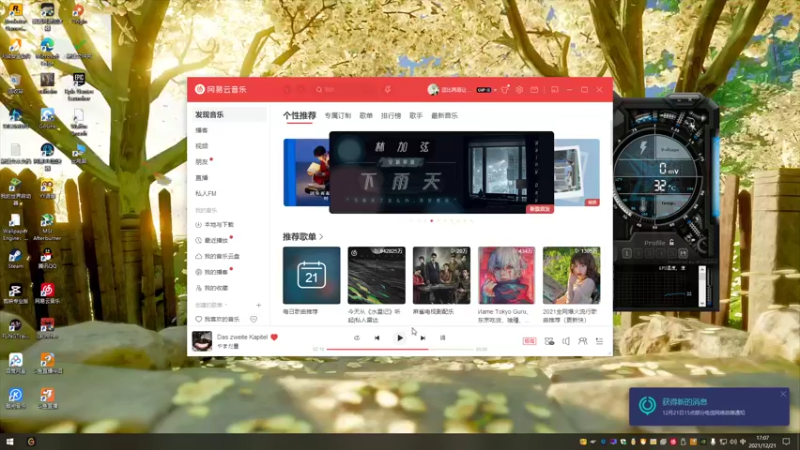Open the volume speaker icon

pyautogui.click(x=566, y=341)
